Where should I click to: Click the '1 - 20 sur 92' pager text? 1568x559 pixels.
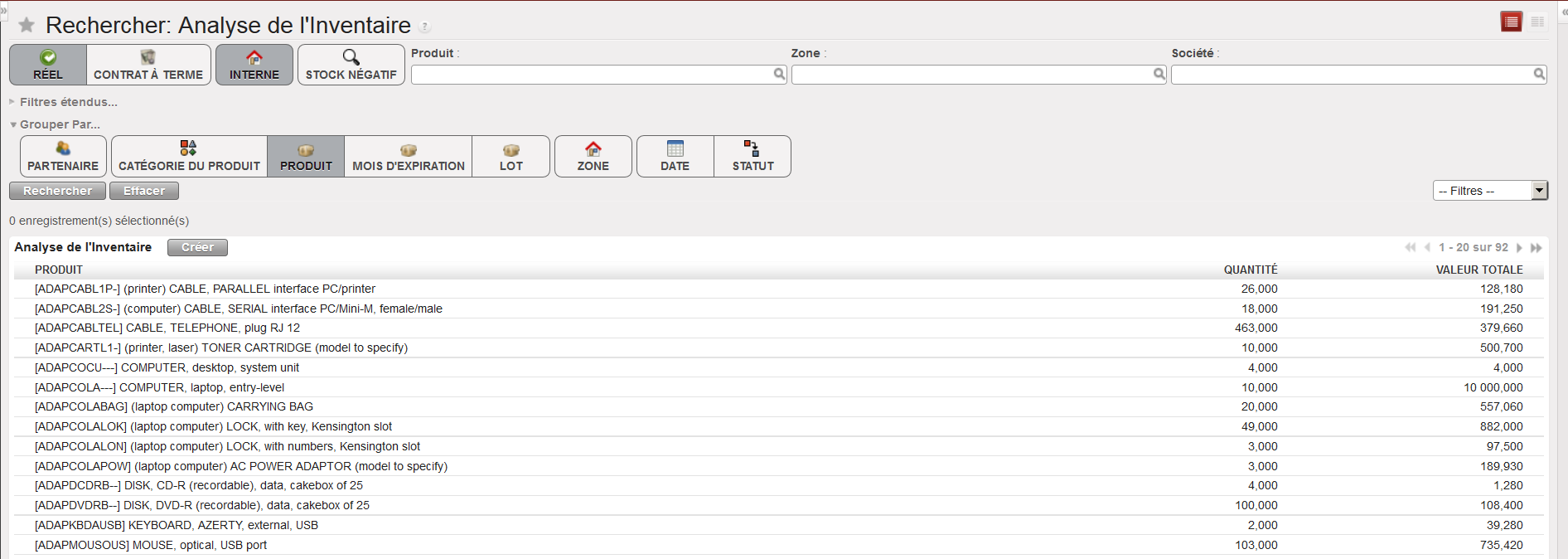1474,248
